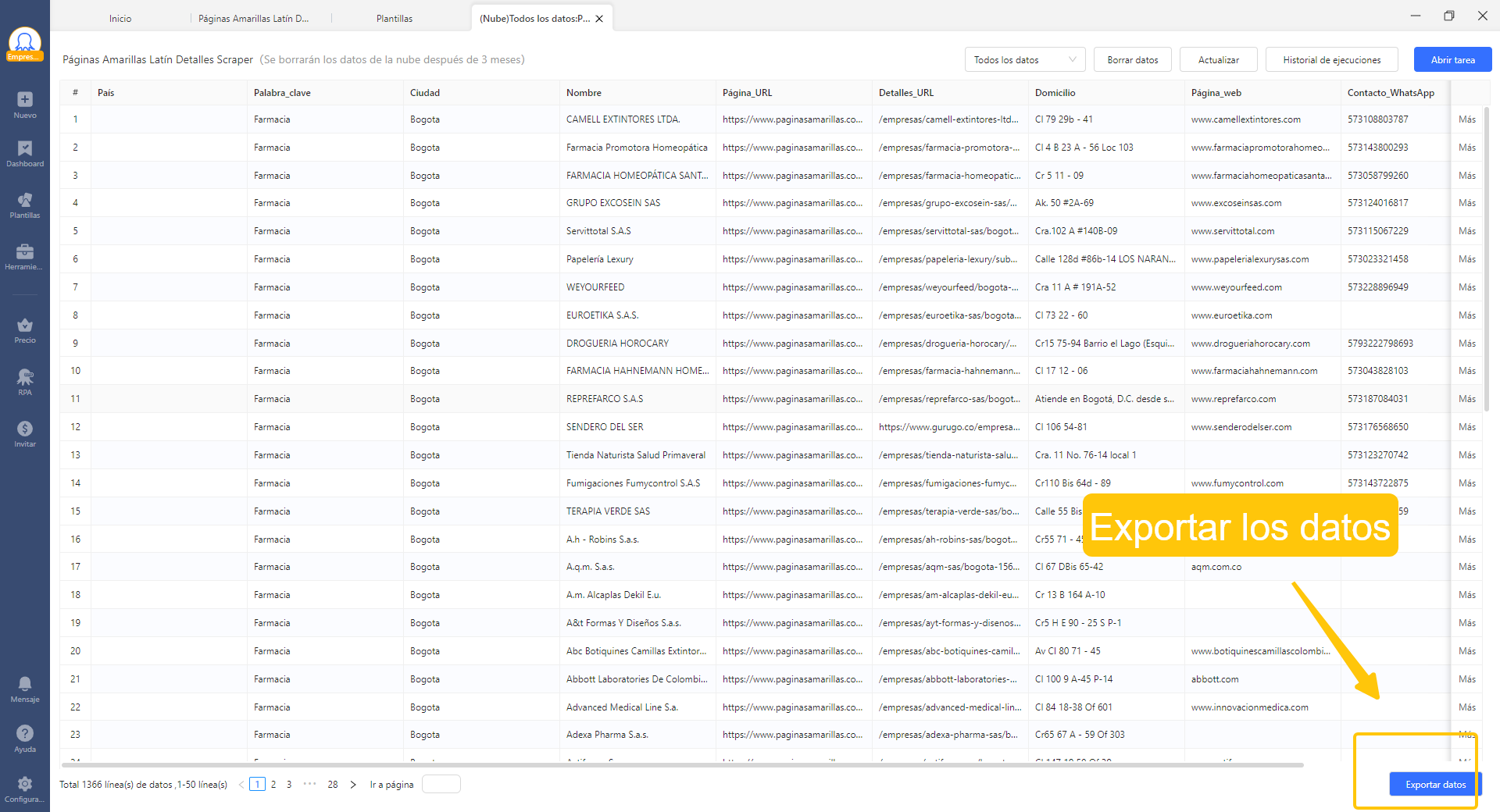
Task: Click the Borrar datos button
Action: pyautogui.click(x=1132, y=59)
